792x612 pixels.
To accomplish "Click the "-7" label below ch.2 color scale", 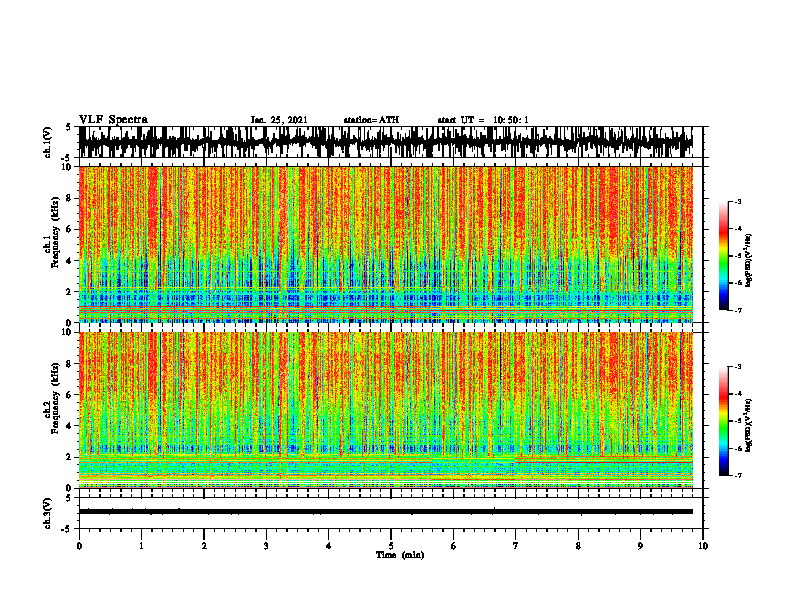I will 737,475.
